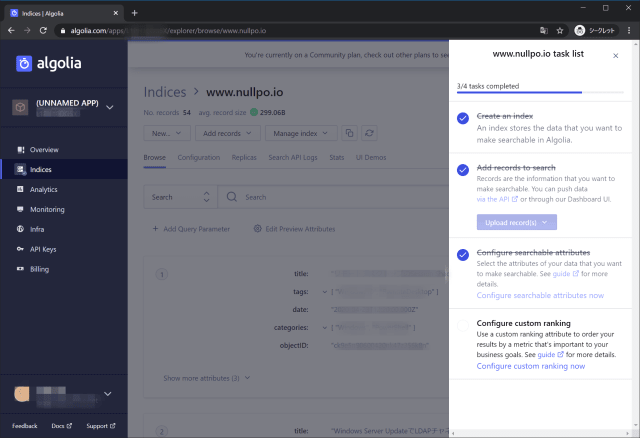This screenshot has width=640, height=438.
Task: Click the Overview icon in sidebar
Action: 20,150
